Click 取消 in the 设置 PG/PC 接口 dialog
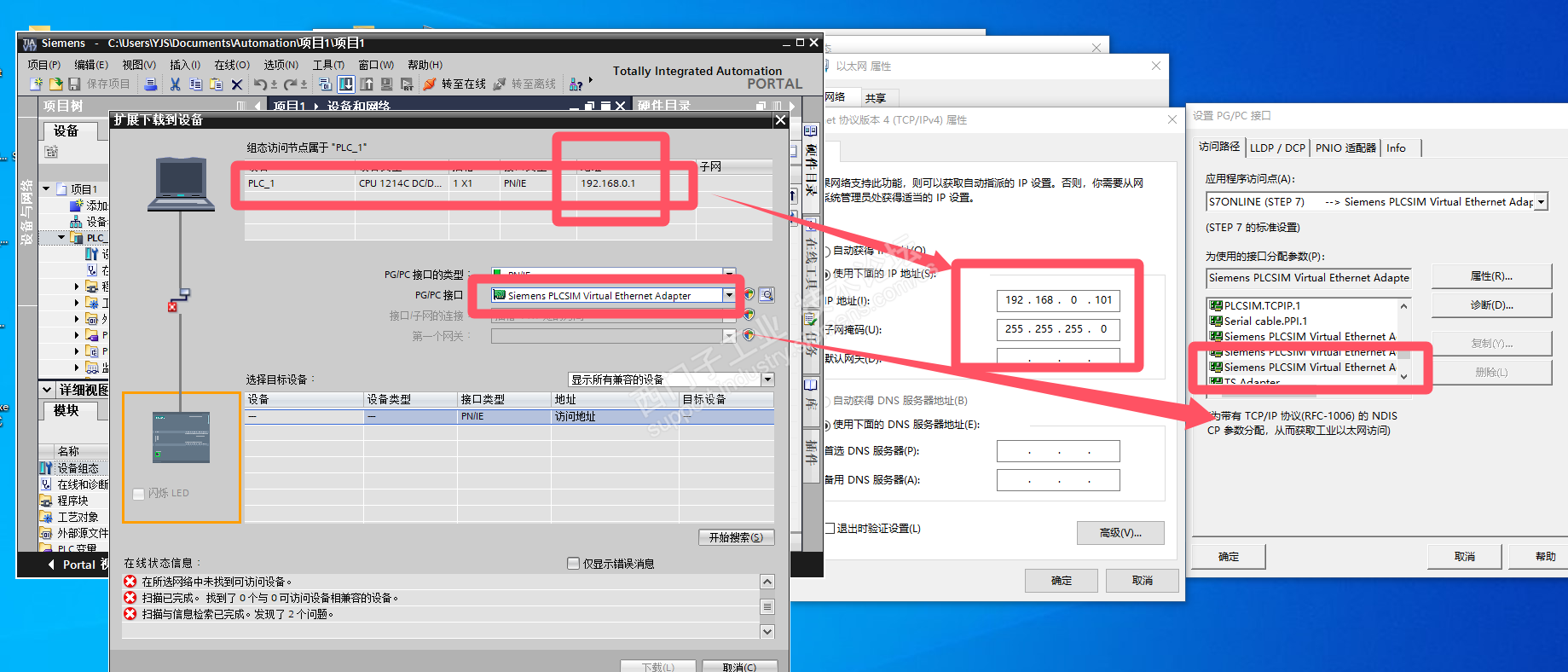 coord(1465,557)
